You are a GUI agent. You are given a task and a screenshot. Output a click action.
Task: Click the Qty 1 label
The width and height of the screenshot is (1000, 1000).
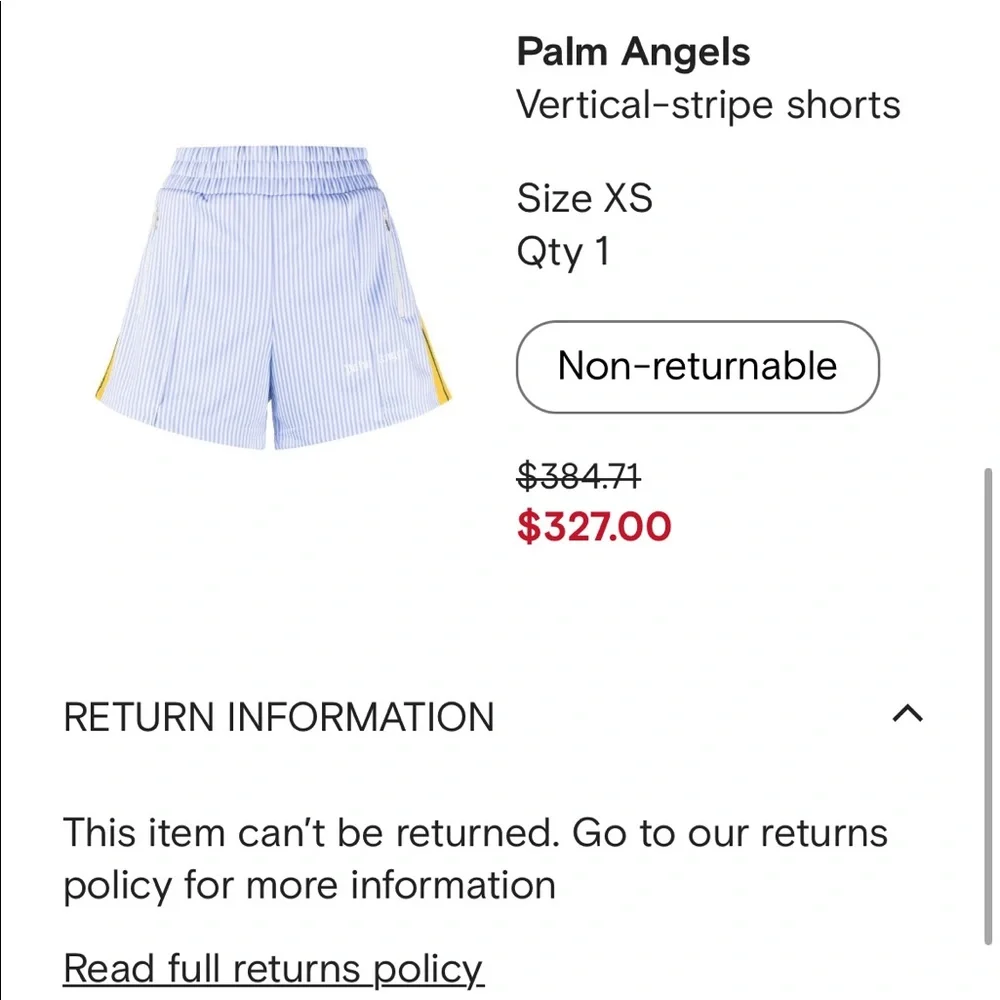(x=562, y=251)
